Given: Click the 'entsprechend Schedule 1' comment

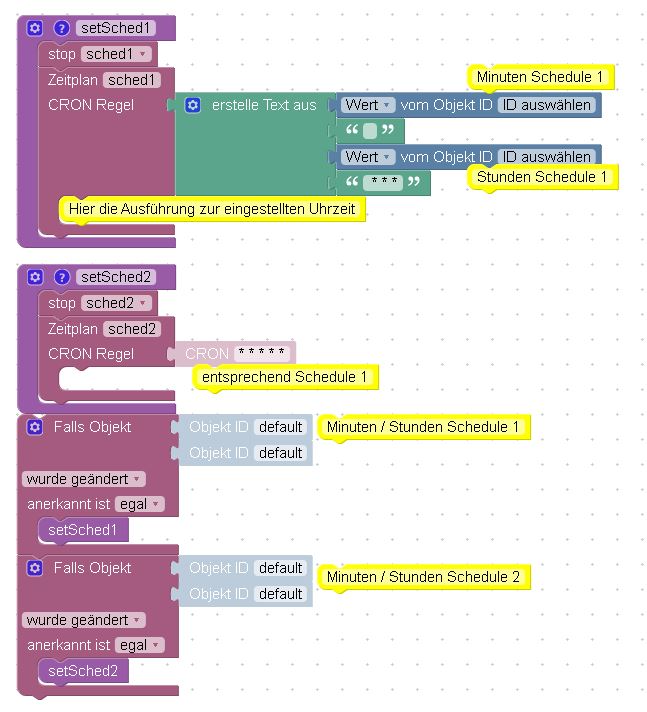Looking at the screenshot, I should pyautogui.click(x=285, y=377).
